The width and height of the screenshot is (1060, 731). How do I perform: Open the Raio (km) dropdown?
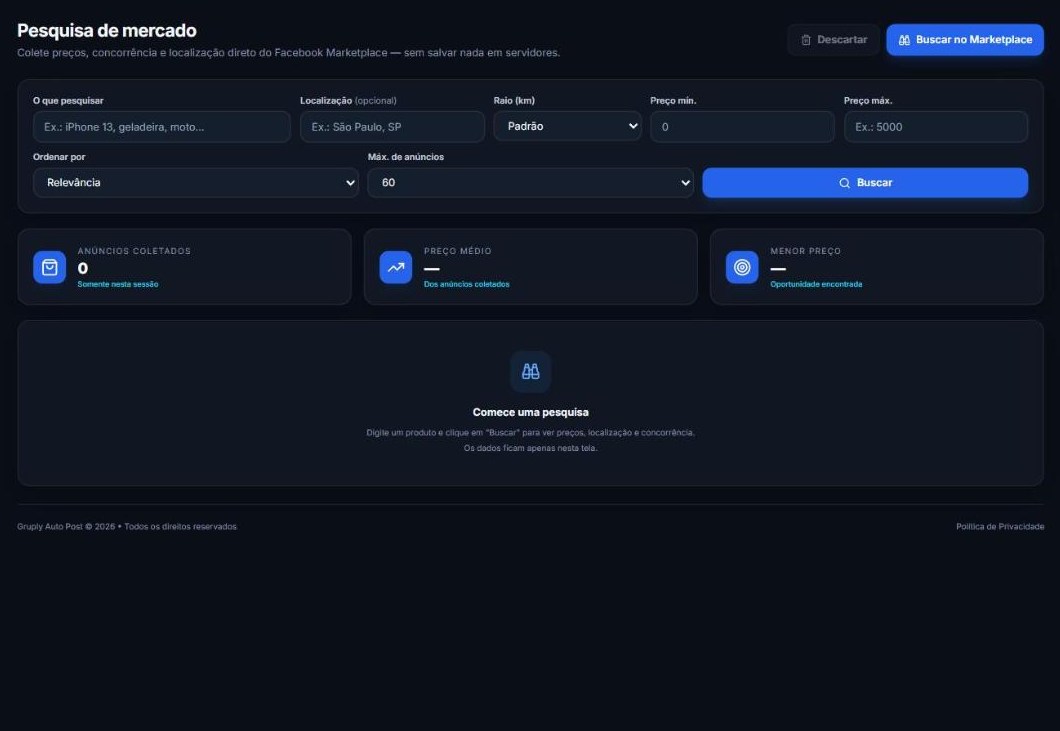567,126
